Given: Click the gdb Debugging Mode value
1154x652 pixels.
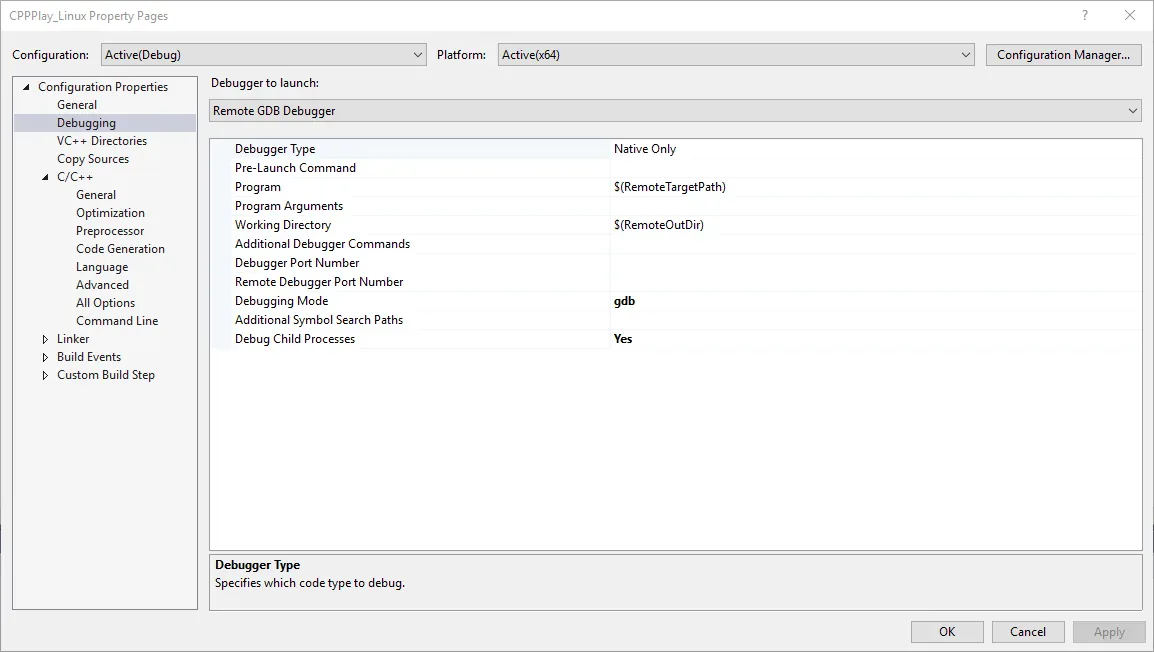Looking at the screenshot, I should pyautogui.click(x=624, y=301).
